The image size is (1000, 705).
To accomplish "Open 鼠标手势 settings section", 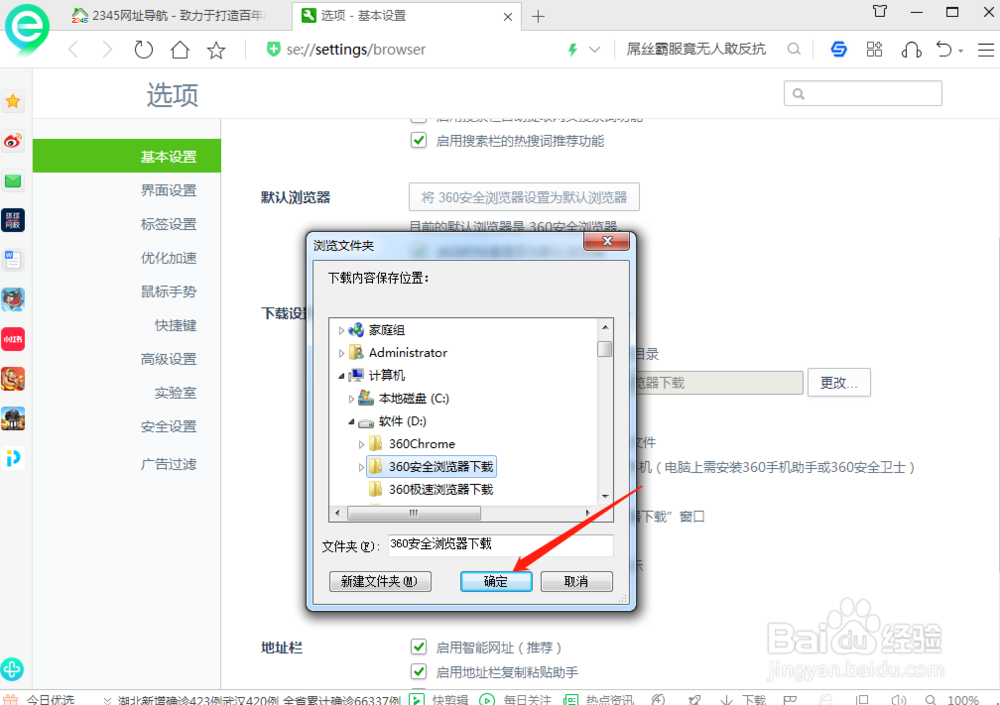I will pyautogui.click(x=168, y=292).
